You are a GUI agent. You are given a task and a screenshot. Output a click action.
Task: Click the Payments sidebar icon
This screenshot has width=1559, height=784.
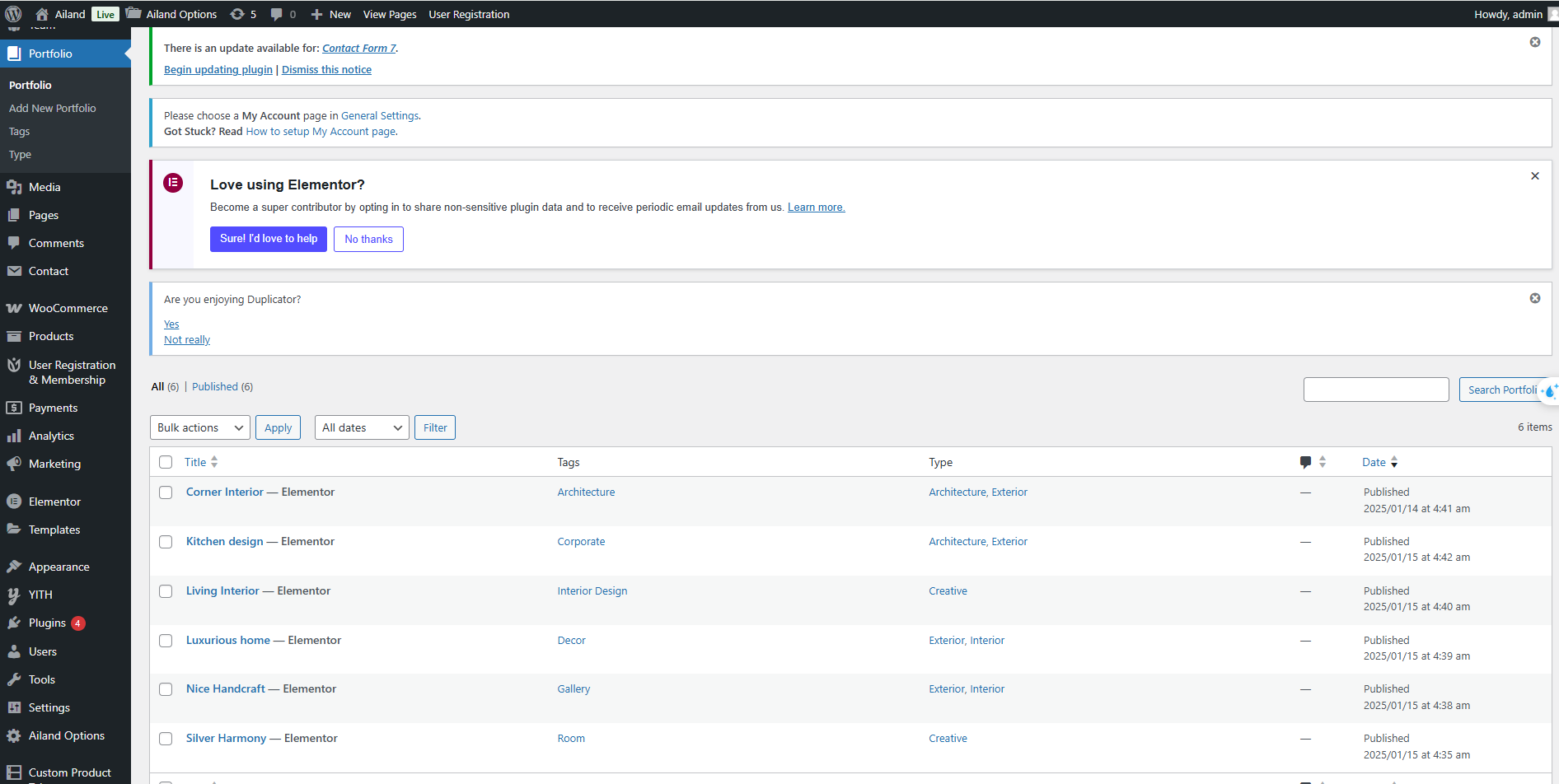pos(14,408)
